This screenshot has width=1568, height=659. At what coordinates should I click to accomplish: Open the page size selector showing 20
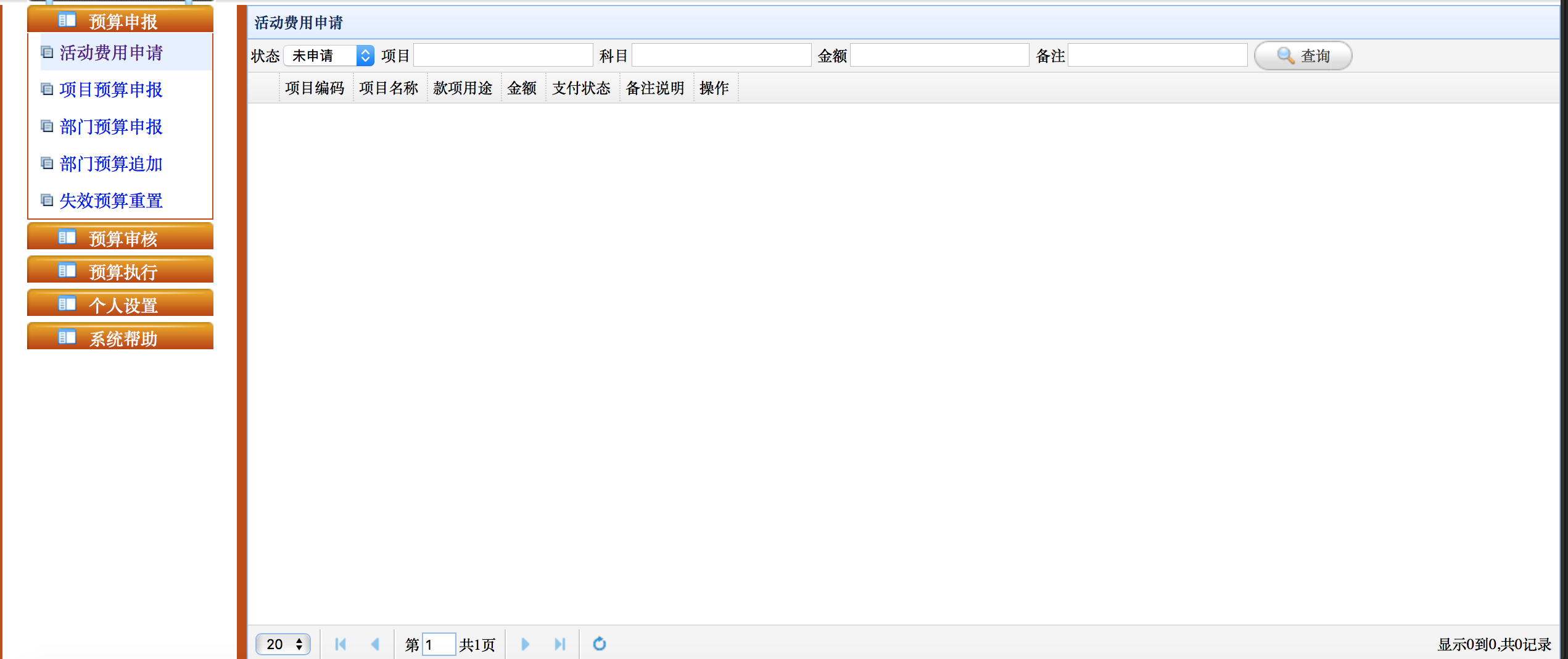coord(283,644)
